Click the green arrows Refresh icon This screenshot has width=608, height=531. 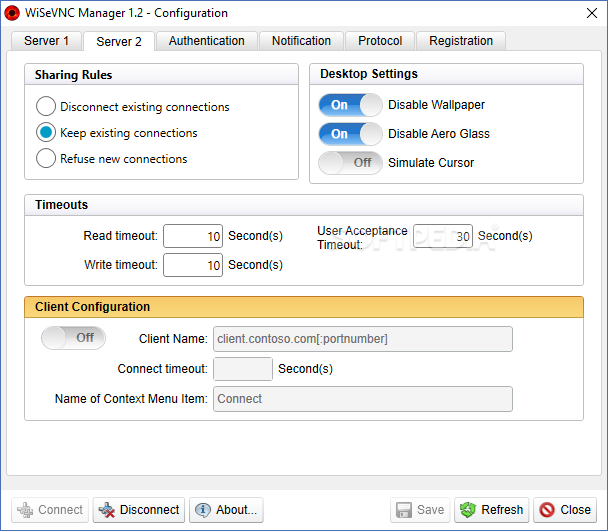468,510
